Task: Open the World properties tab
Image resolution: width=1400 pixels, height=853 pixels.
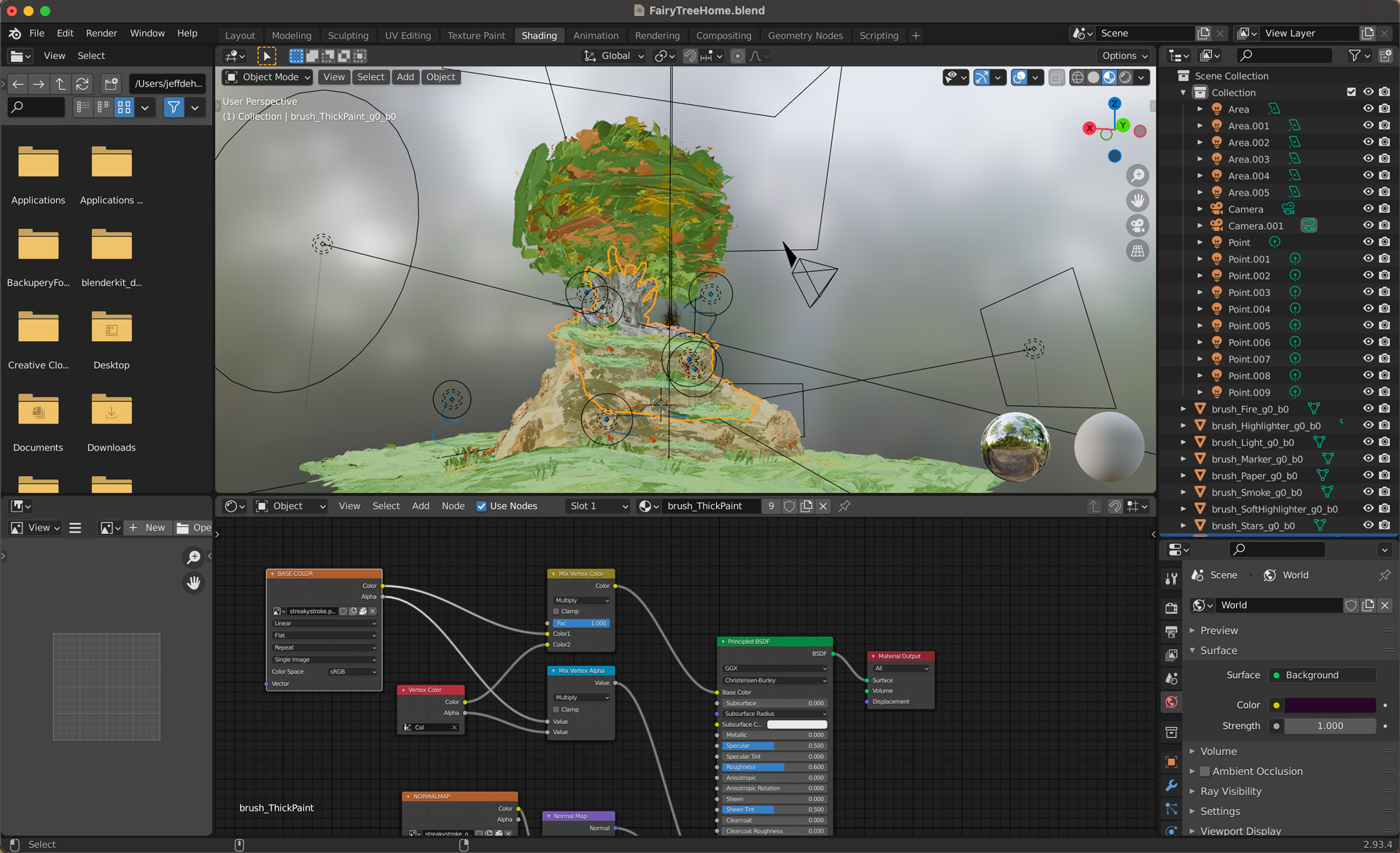Action: click(x=1171, y=704)
